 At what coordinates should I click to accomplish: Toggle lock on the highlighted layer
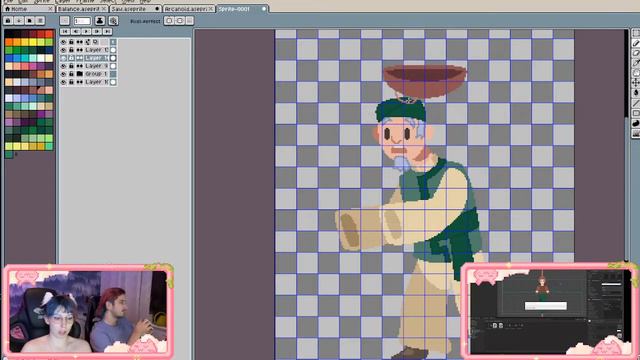pyautogui.click(x=71, y=58)
